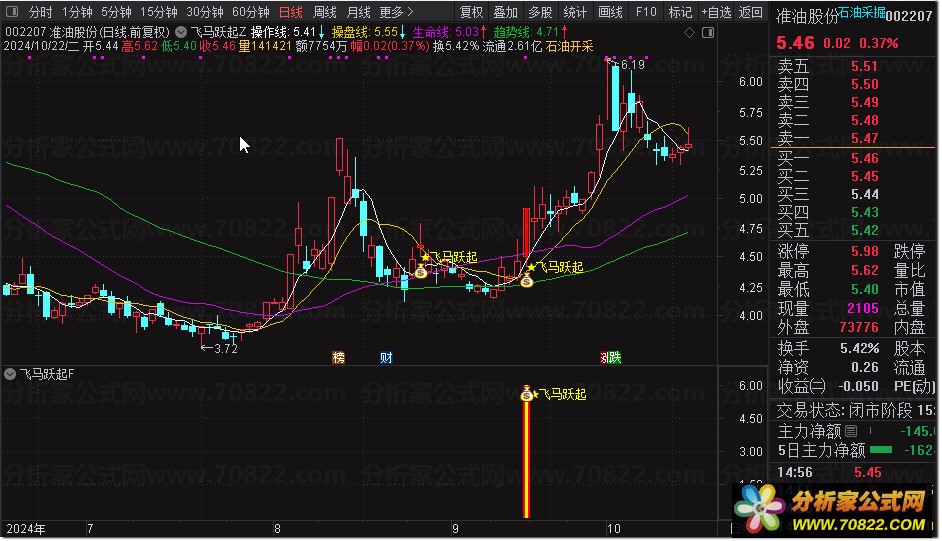This screenshot has height=541, width=942.
Task: Click the 画线 drawing button
Action: 610,12
